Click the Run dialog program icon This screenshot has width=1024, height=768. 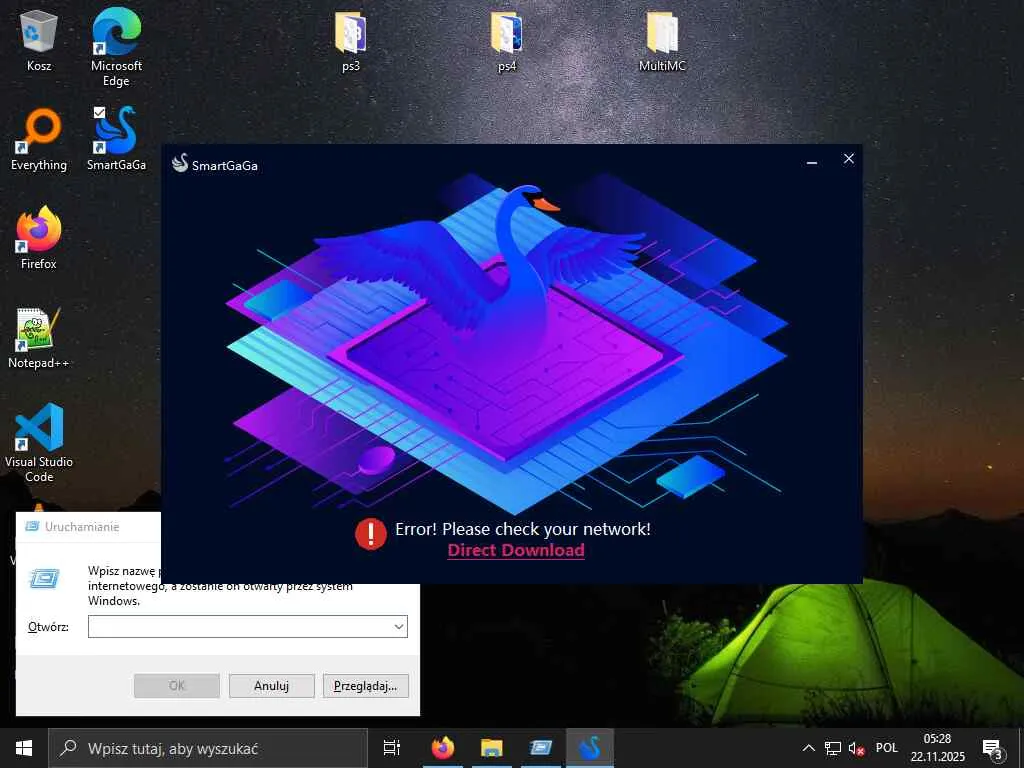point(45,578)
